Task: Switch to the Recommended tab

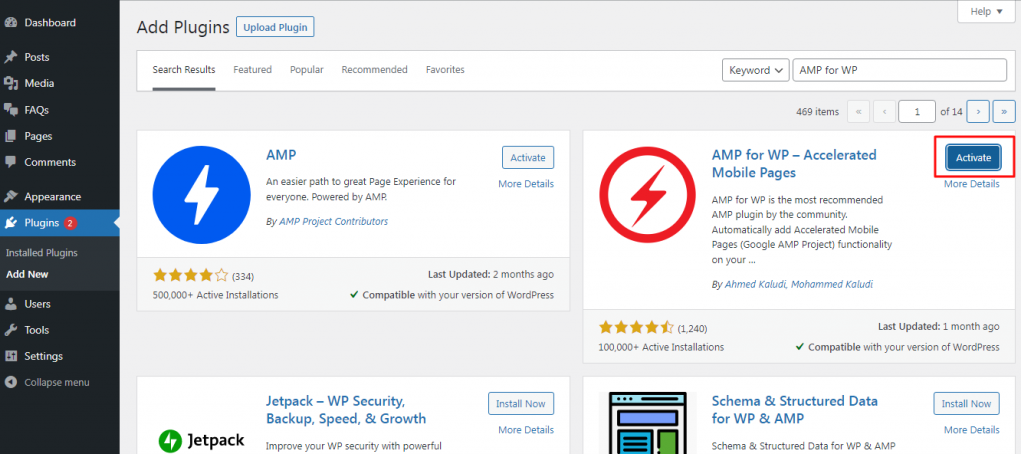Action: pos(374,70)
